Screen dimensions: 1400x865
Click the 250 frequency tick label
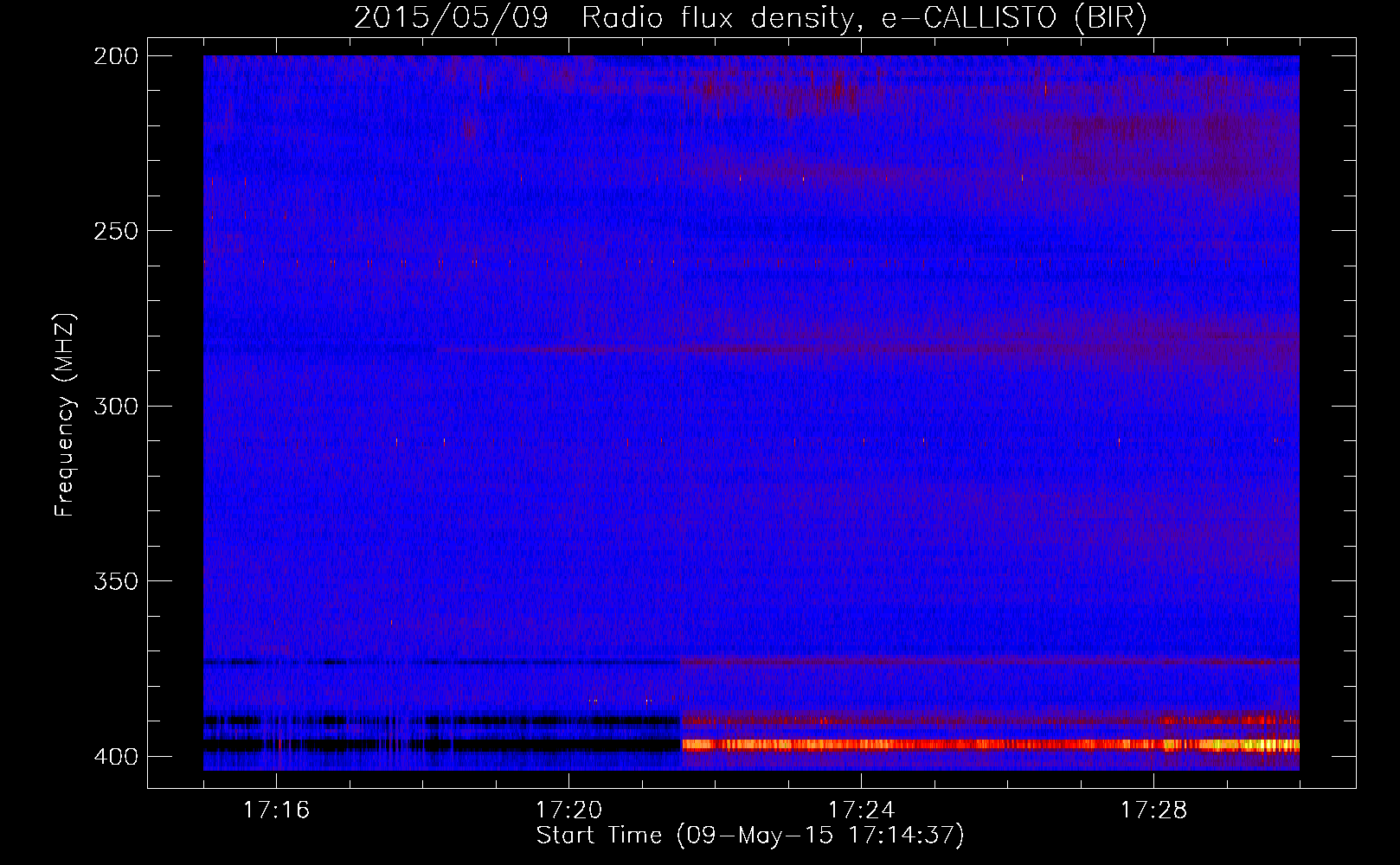click(116, 231)
